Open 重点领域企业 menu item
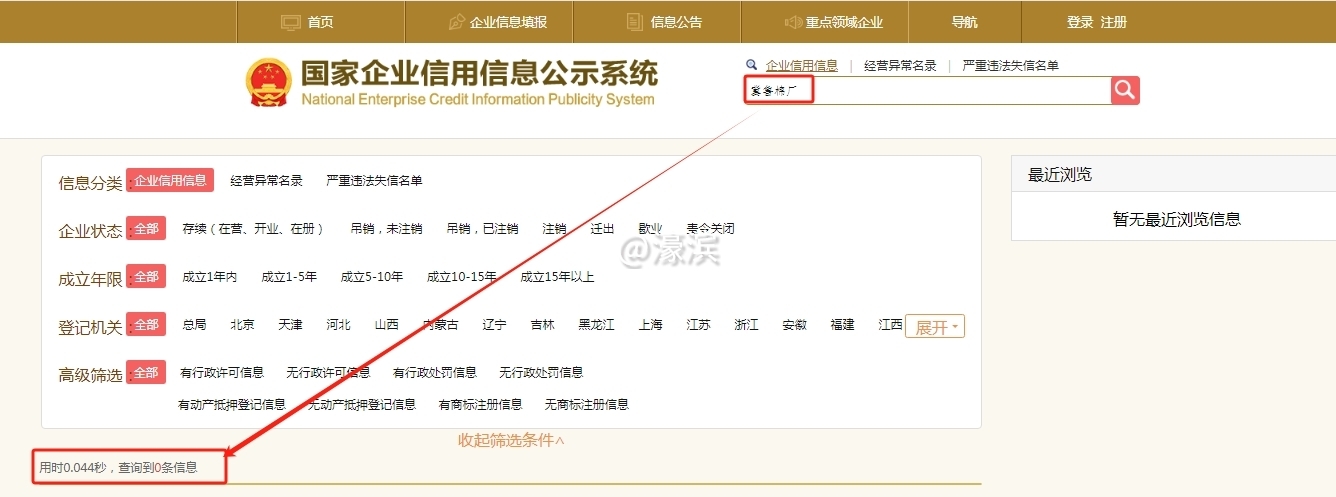Screen dimensions: 1336x497 tap(845, 22)
